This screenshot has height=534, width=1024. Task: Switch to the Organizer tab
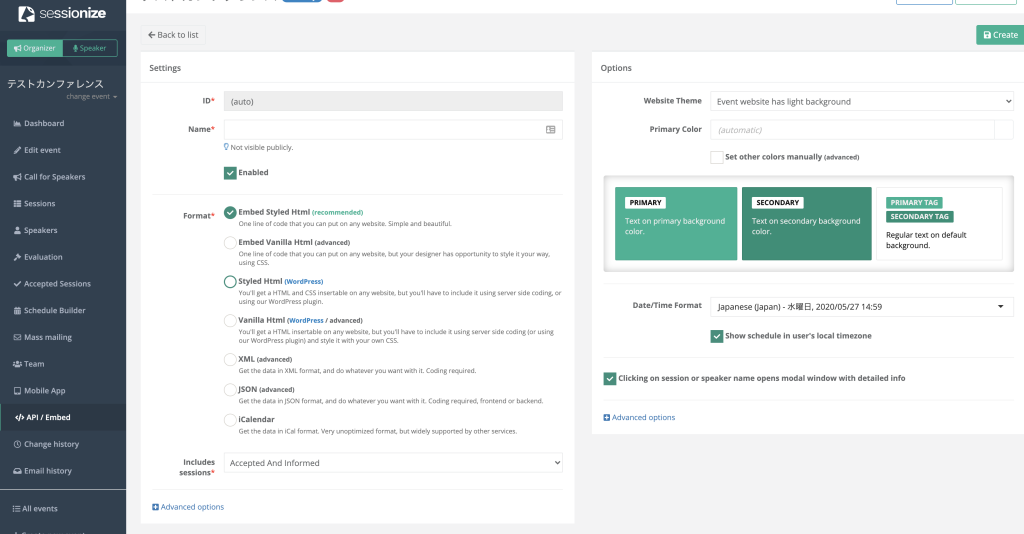[x=34, y=48]
